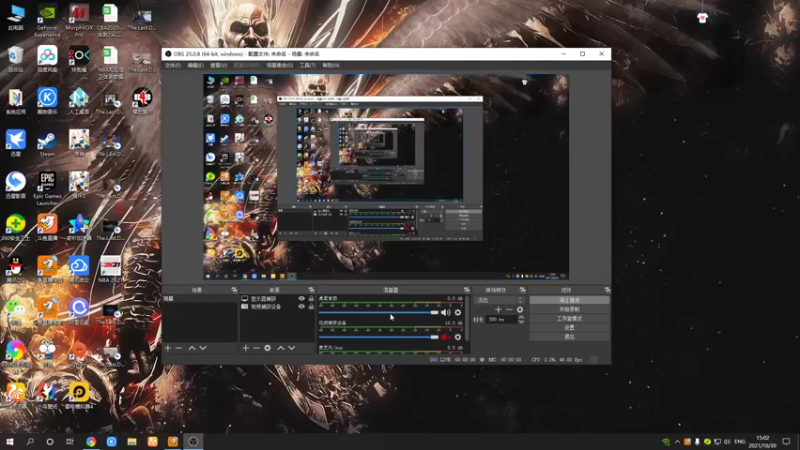
Task: Open transition properties gear icon
Action: 520,310
